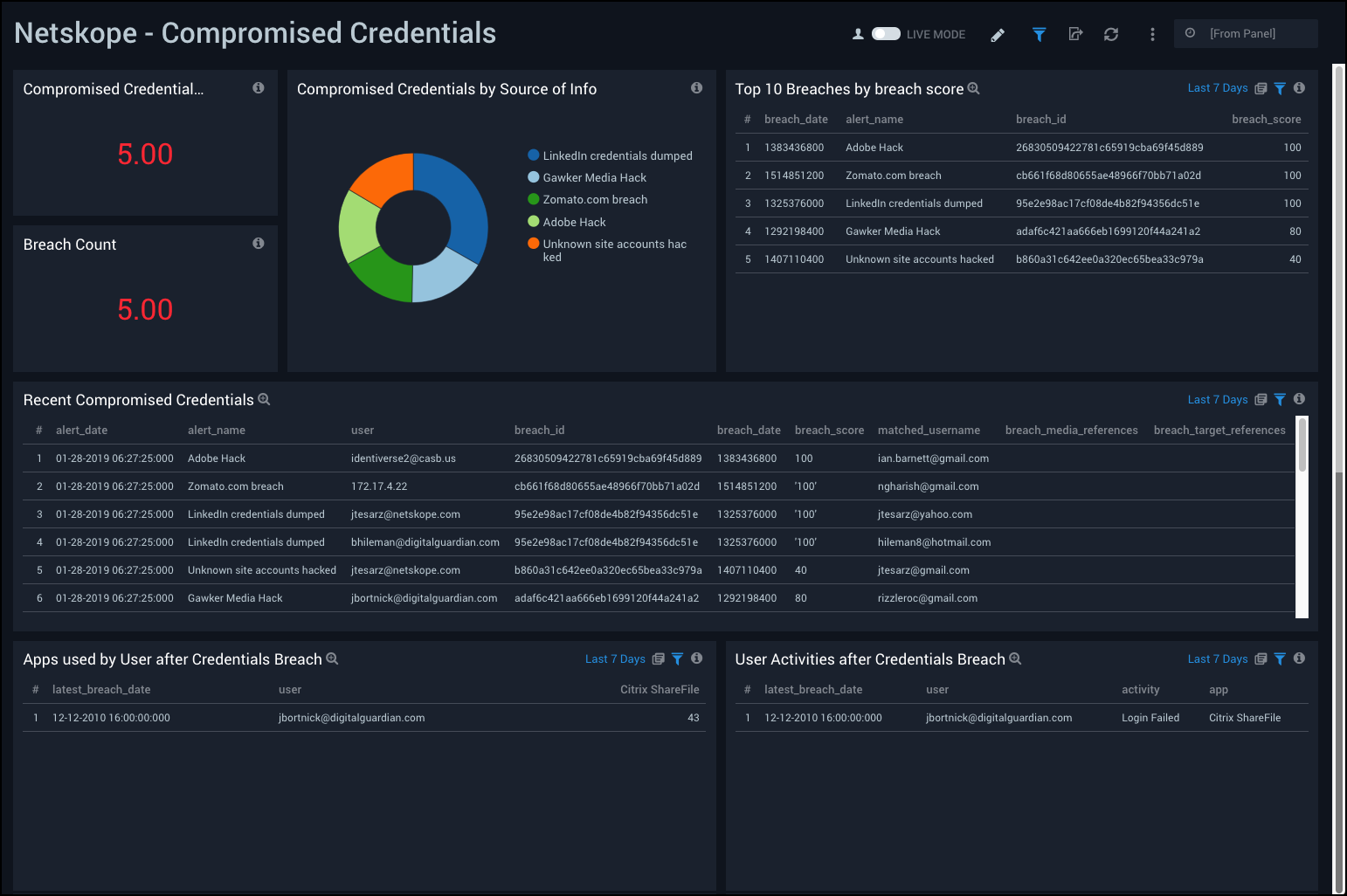Click the filter icon on User Activities panel
Image resolution: width=1347 pixels, height=896 pixels.
[1280, 658]
